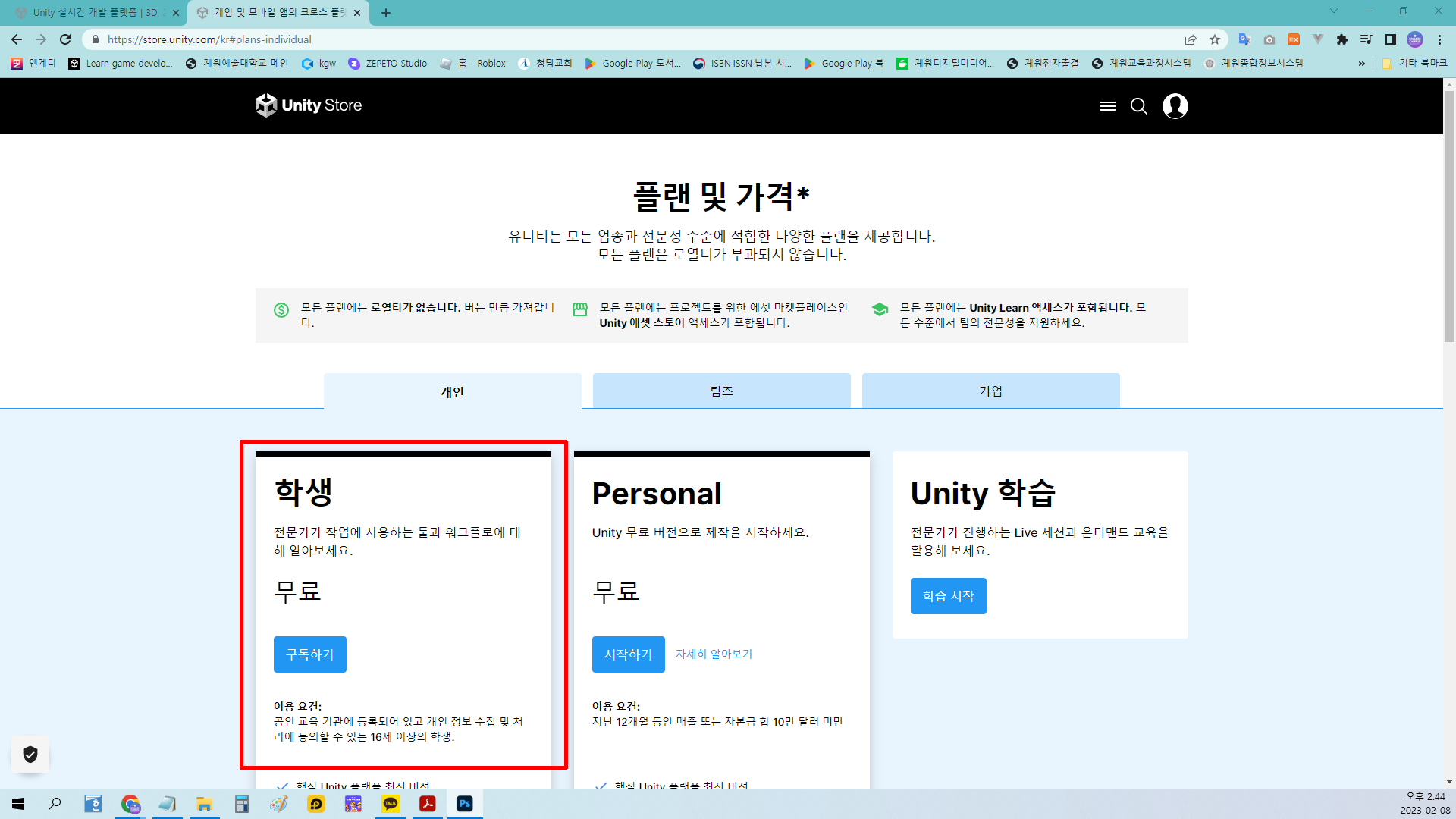Open the 엔게디 bookmark
Image resolution: width=1456 pixels, height=819 pixels.
(x=33, y=64)
